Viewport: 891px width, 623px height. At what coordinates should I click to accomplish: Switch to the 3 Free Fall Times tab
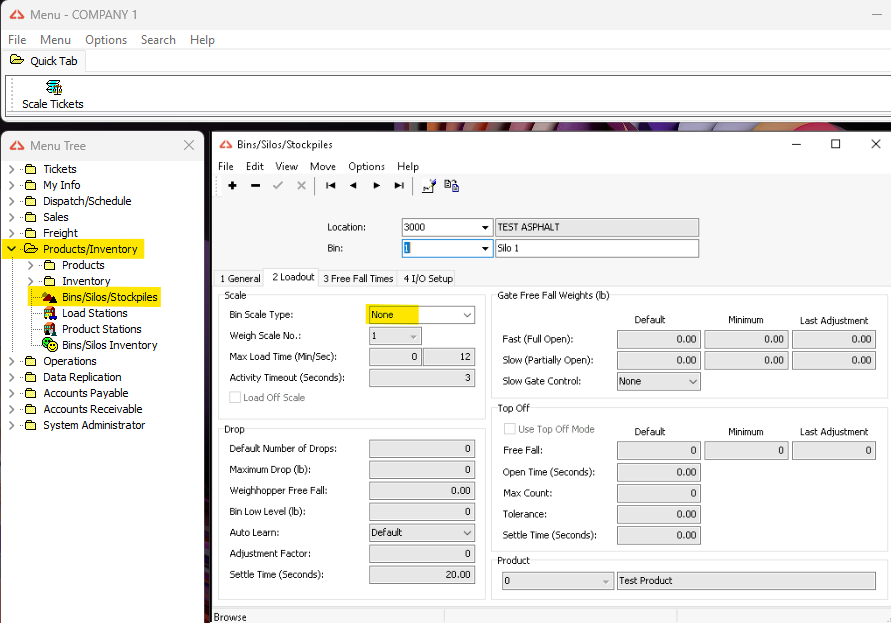(358, 279)
